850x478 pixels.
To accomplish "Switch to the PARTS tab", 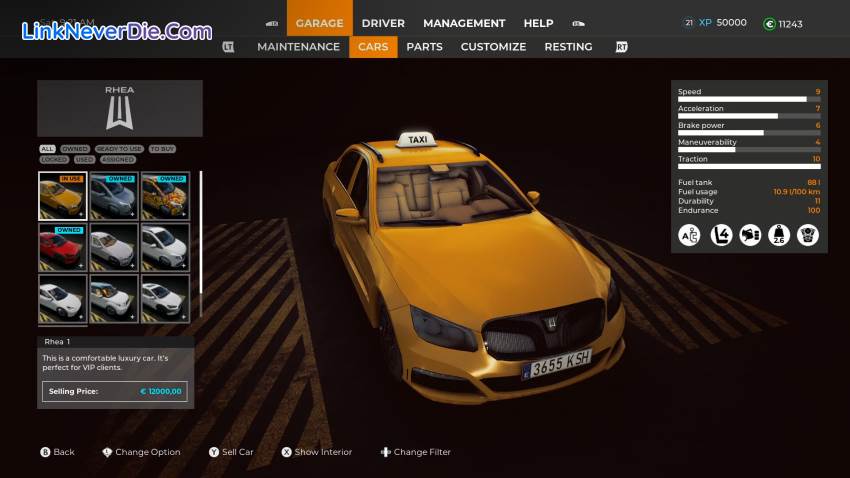I will pos(424,47).
